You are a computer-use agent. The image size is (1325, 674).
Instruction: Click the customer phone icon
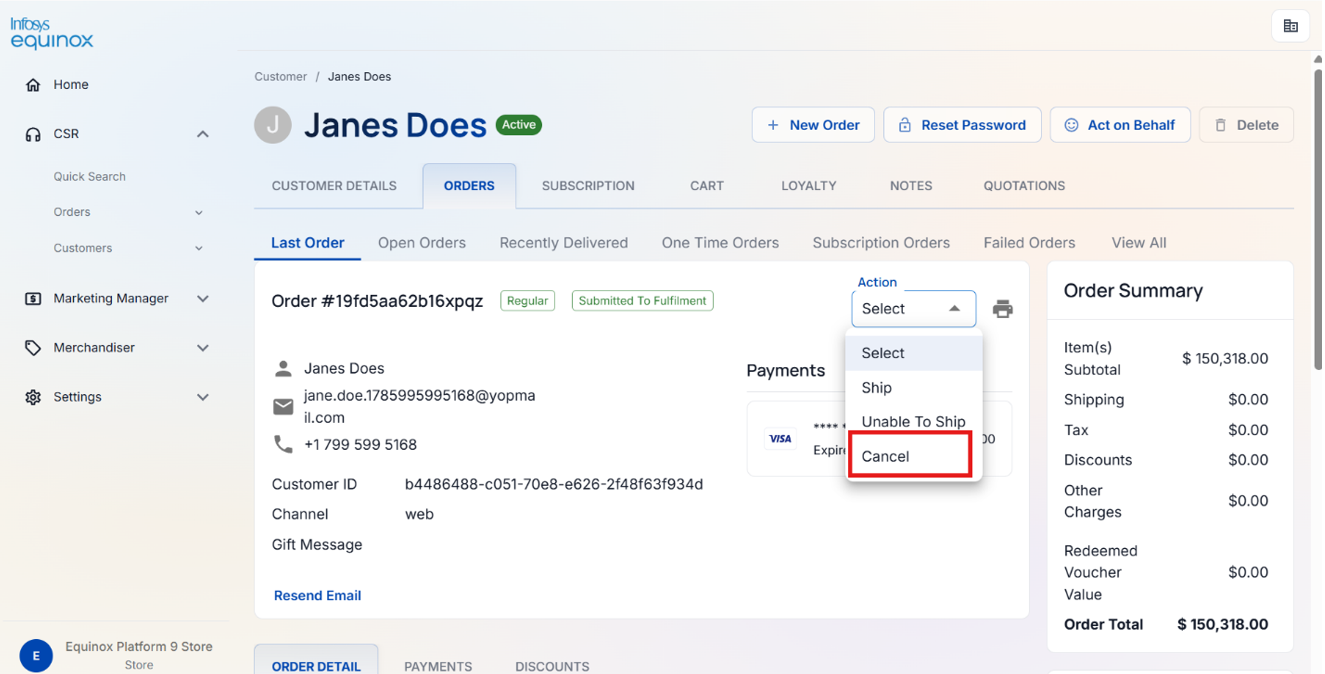(x=283, y=444)
